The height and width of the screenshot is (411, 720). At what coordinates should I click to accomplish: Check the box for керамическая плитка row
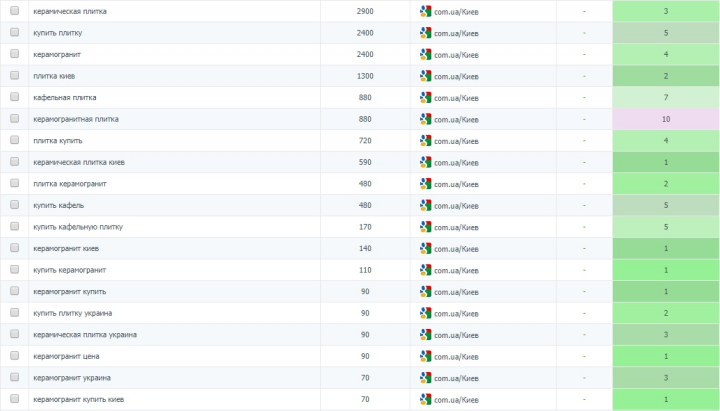tap(15, 11)
